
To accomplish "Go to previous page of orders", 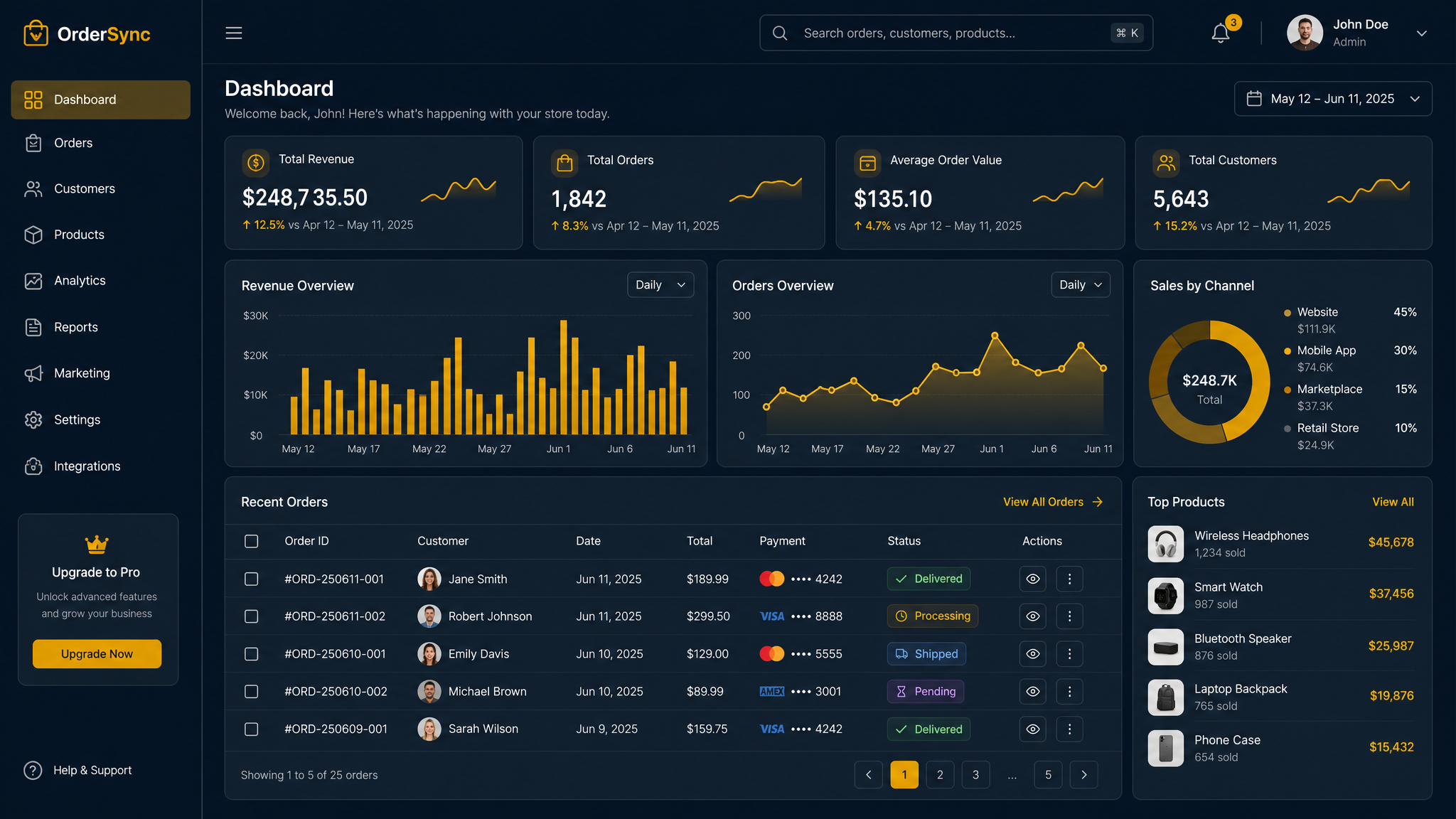I will point(869,775).
